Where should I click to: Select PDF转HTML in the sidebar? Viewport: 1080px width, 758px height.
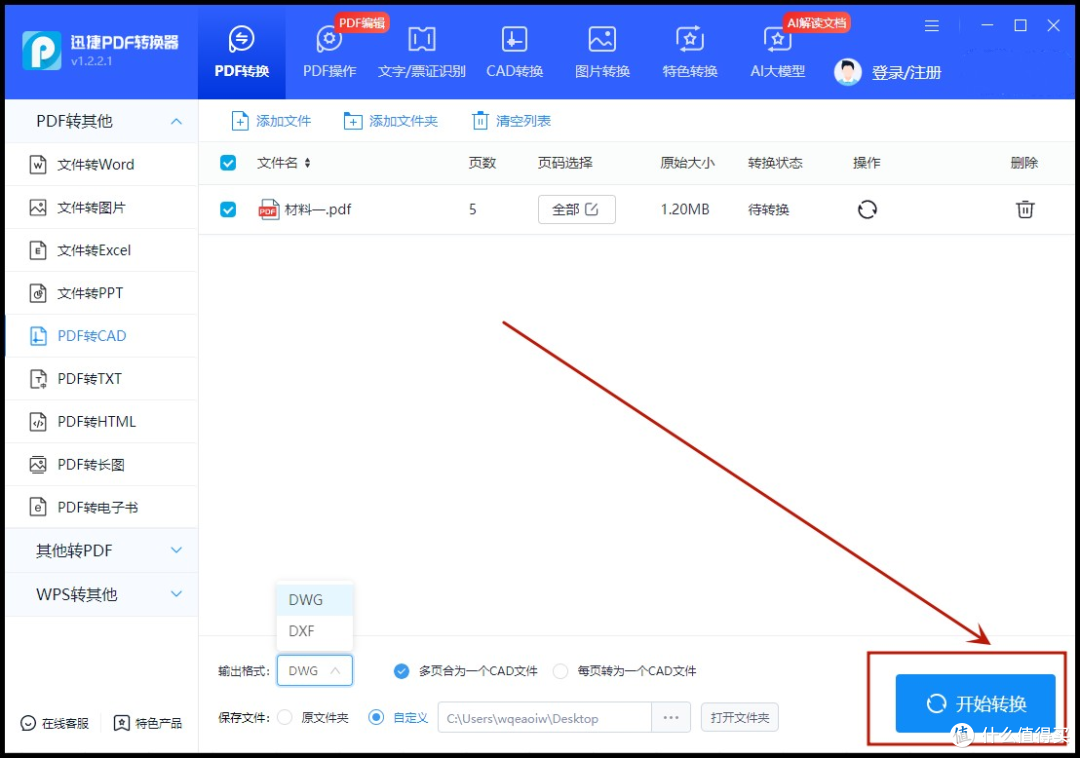click(102, 421)
